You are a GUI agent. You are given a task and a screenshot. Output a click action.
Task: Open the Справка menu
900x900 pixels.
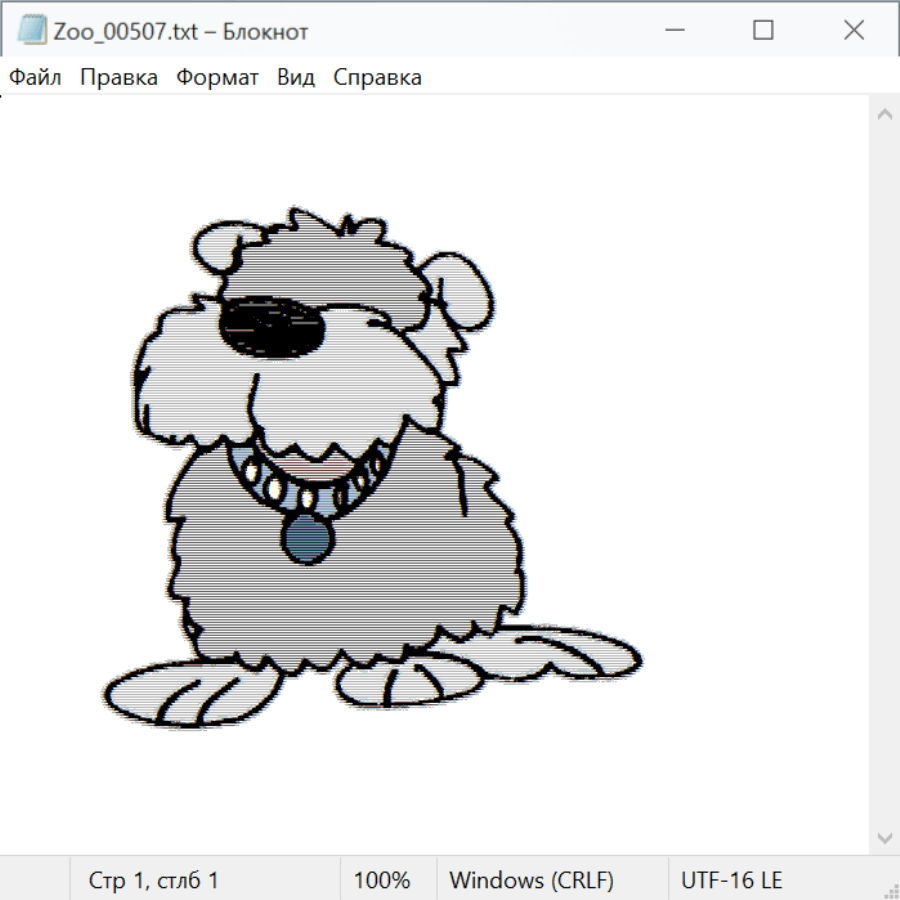(x=377, y=77)
